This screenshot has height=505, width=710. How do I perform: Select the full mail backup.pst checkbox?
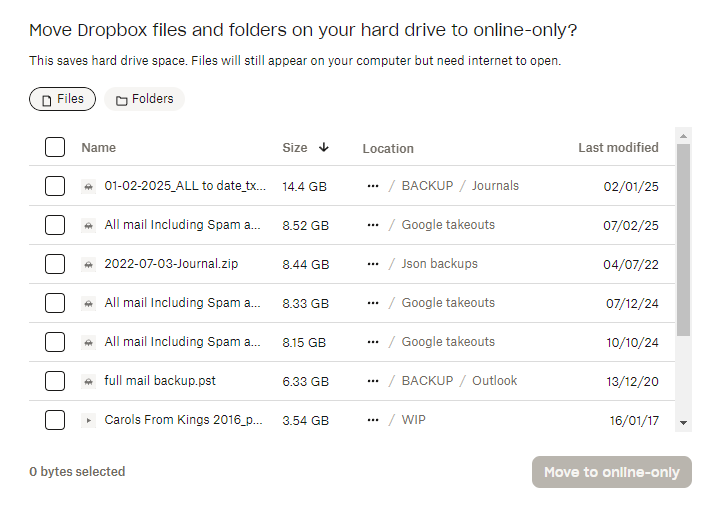tap(55, 381)
